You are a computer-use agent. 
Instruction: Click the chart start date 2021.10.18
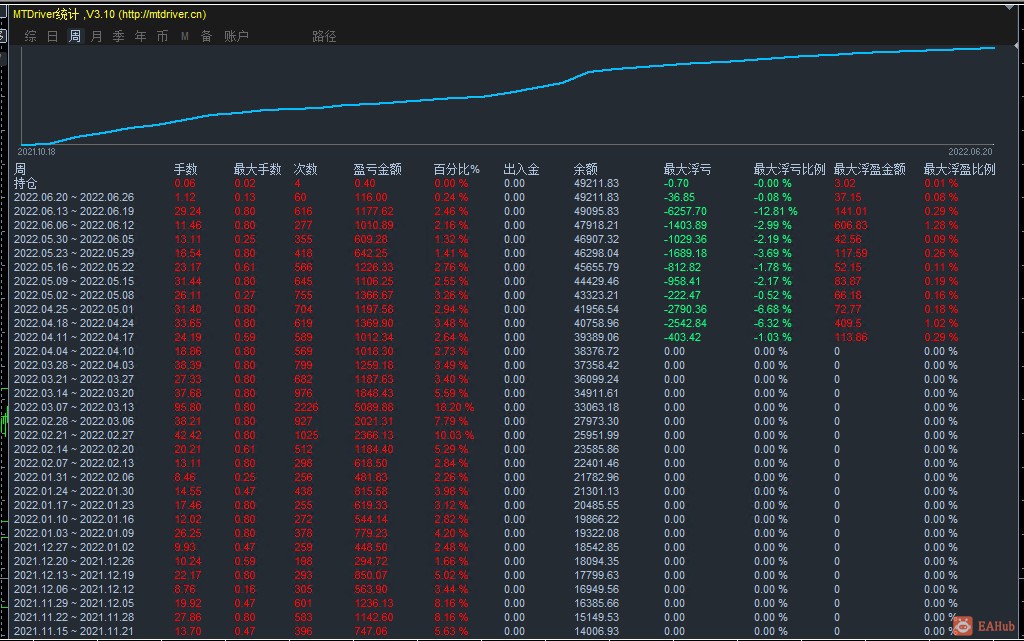37,152
